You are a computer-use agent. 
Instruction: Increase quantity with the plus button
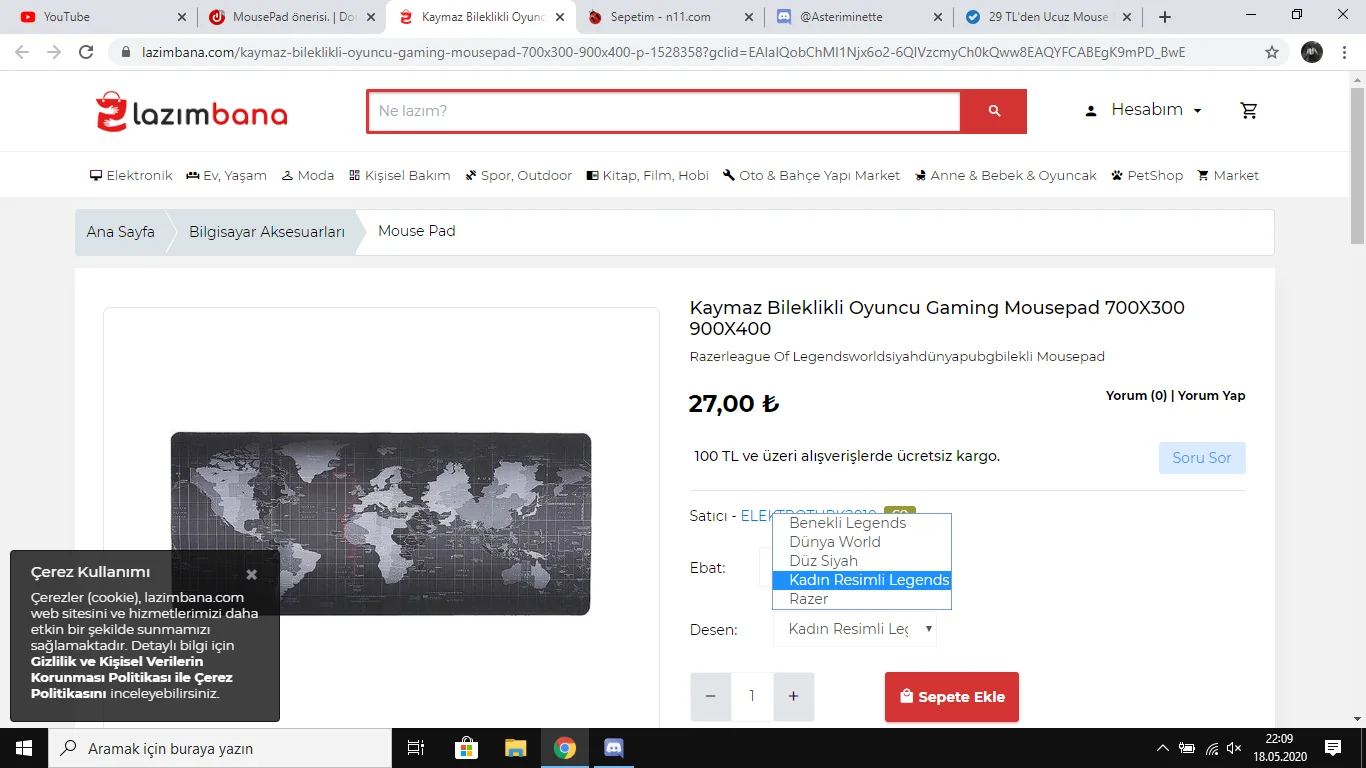(x=793, y=697)
